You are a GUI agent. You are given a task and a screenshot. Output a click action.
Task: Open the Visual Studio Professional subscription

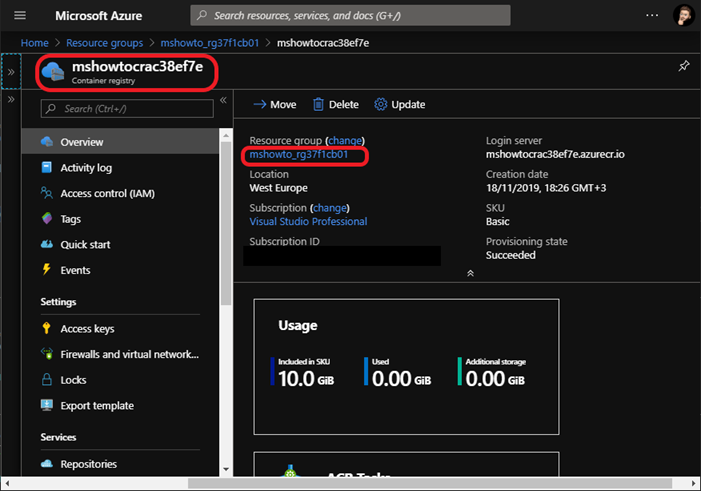tap(308, 221)
